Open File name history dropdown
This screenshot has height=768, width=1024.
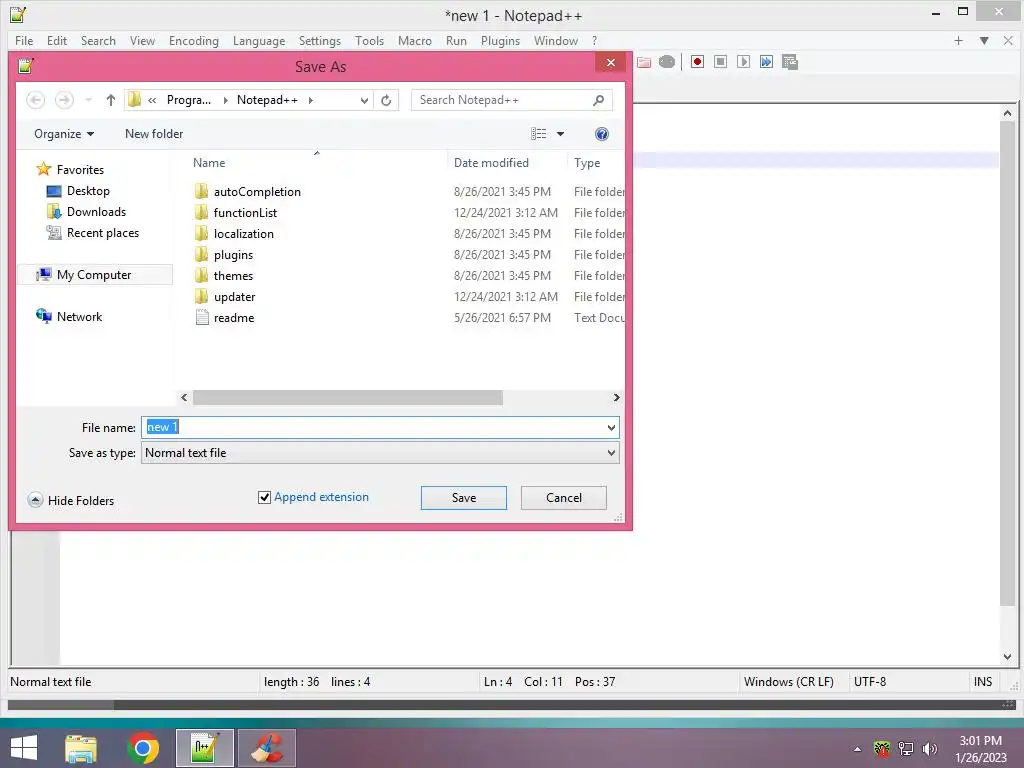pyautogui.click(x=611, y=428)
